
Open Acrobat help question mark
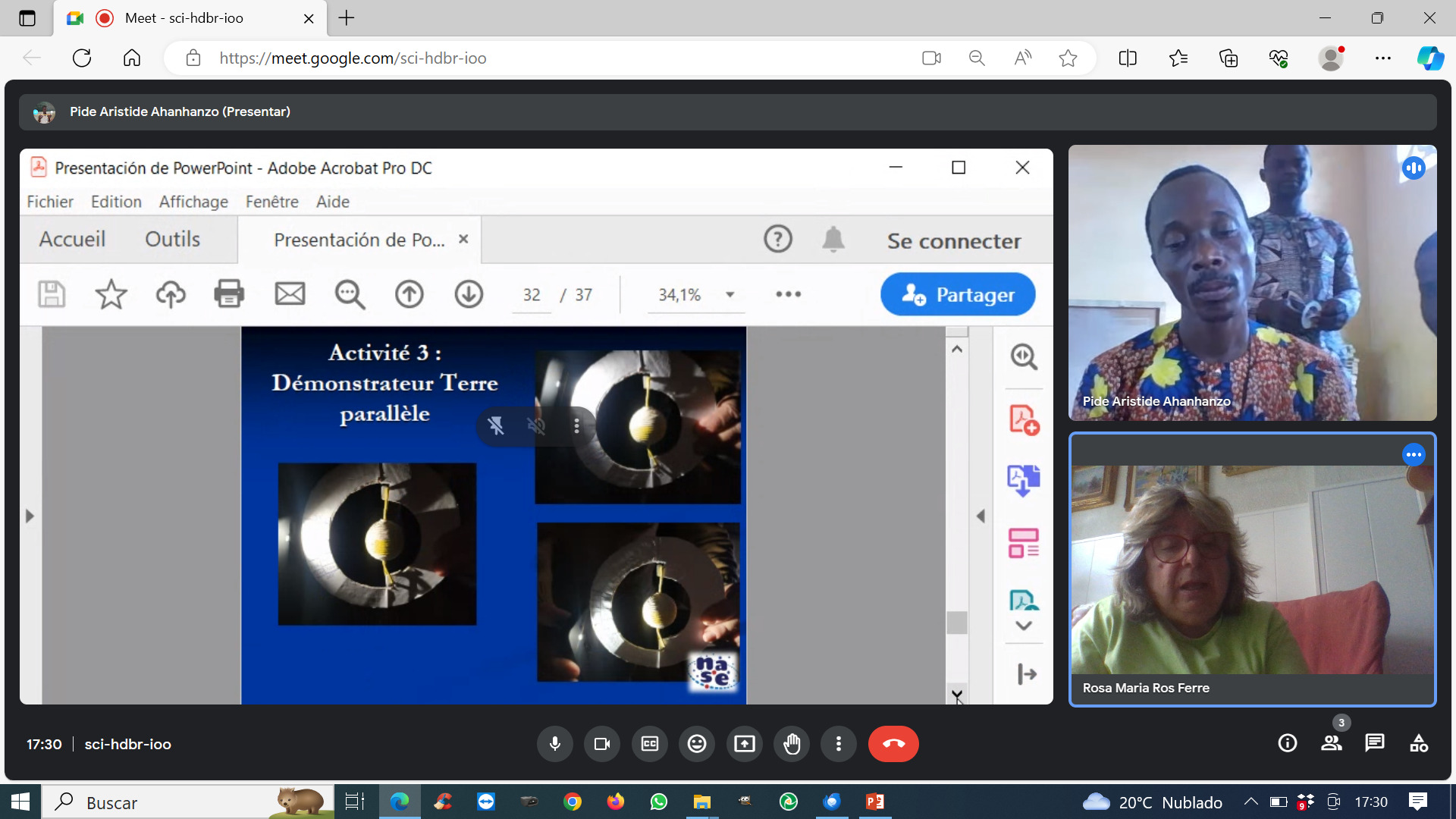click(778, 240)
